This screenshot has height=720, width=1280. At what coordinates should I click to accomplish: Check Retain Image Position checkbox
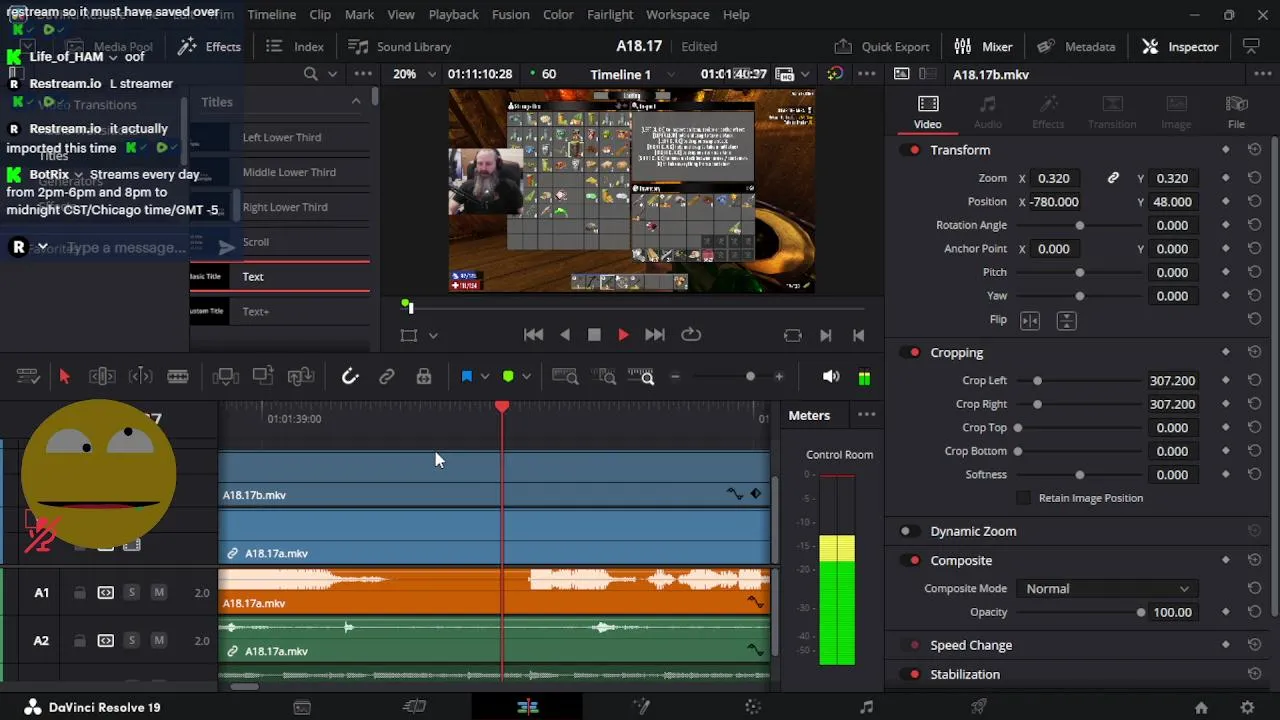tap(1023, 498)
